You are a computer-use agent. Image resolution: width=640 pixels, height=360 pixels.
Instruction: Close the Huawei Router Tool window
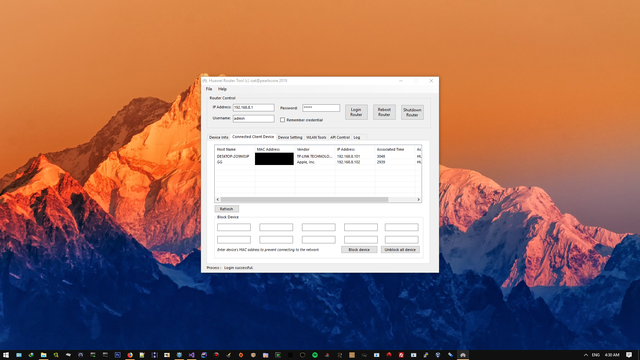pos(431,81)
